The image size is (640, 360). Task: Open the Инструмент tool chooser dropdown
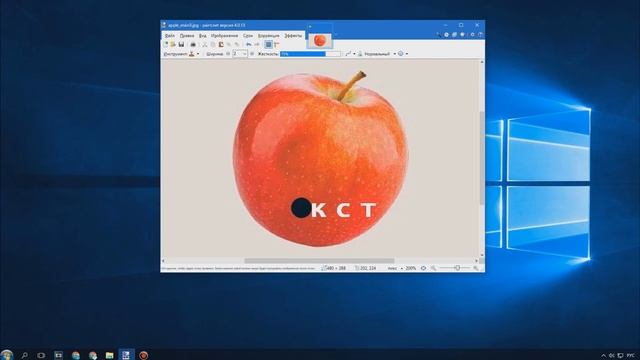[195, 53]
